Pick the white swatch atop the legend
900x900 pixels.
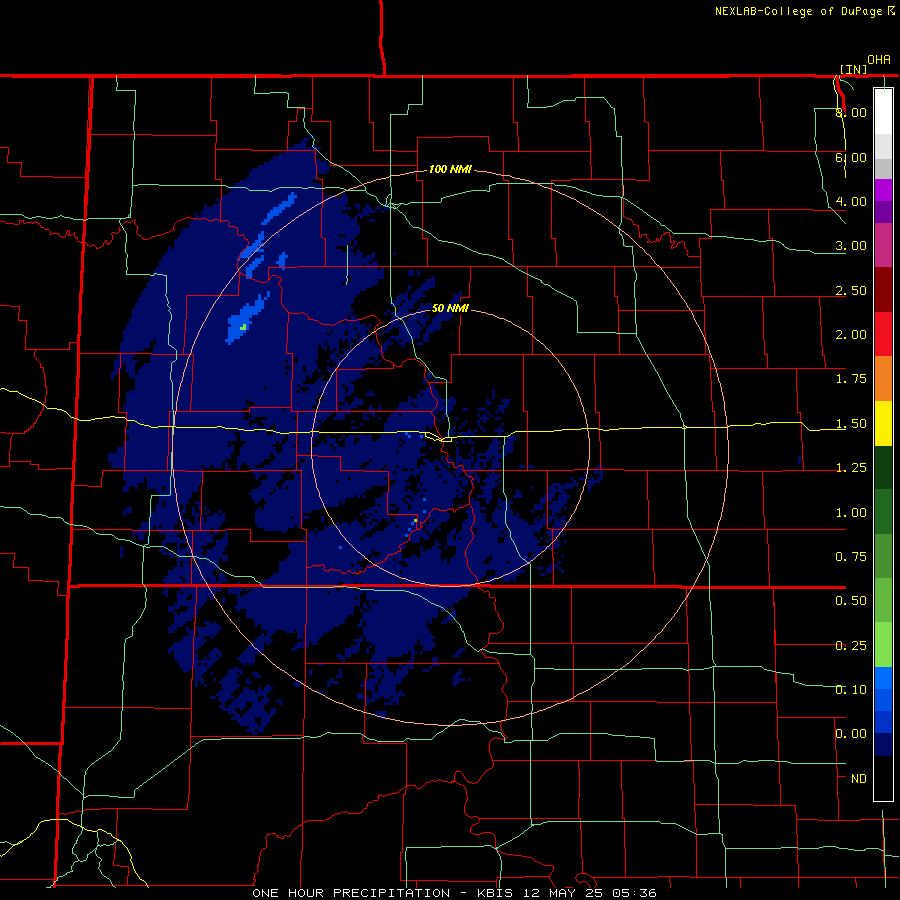[883, 112]
